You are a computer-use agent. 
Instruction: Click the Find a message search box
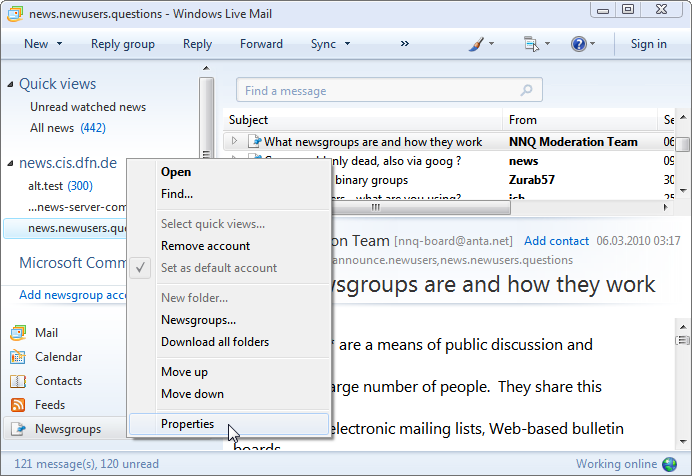(x=378, y=91)
